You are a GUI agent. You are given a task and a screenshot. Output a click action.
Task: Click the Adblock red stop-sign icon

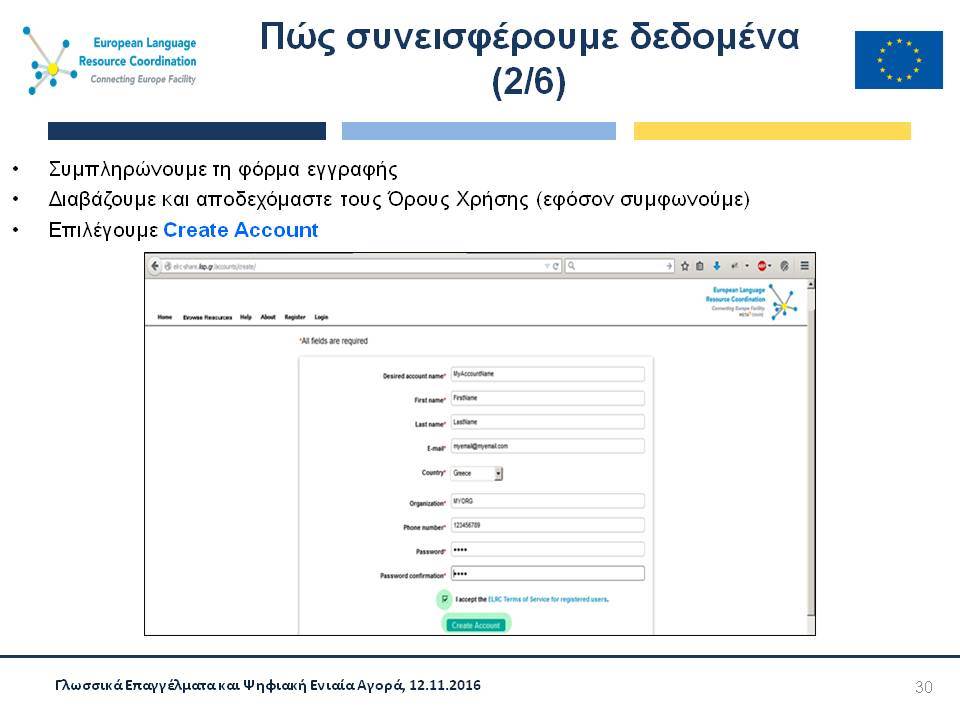point(762,266)
